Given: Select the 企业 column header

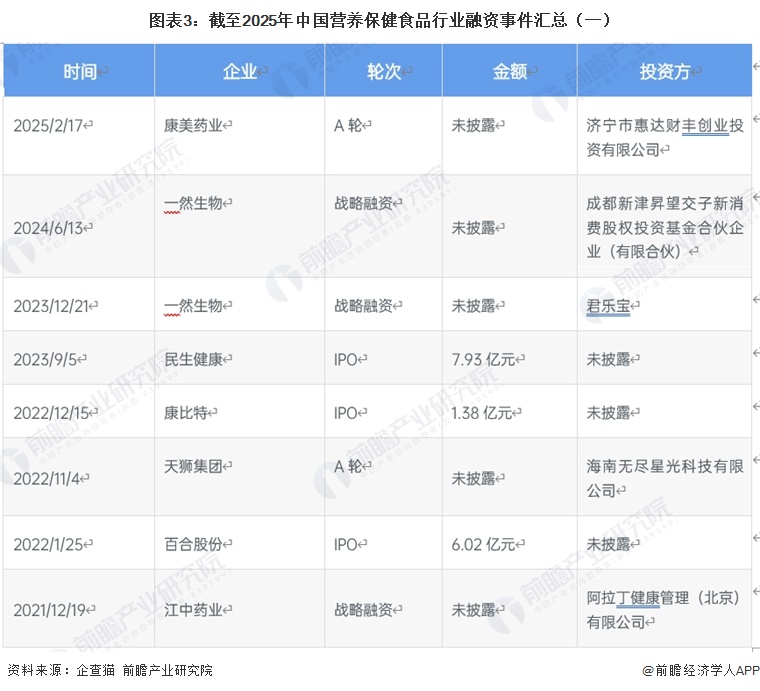Looking at the screenshot, I should [x=239, y=71].
